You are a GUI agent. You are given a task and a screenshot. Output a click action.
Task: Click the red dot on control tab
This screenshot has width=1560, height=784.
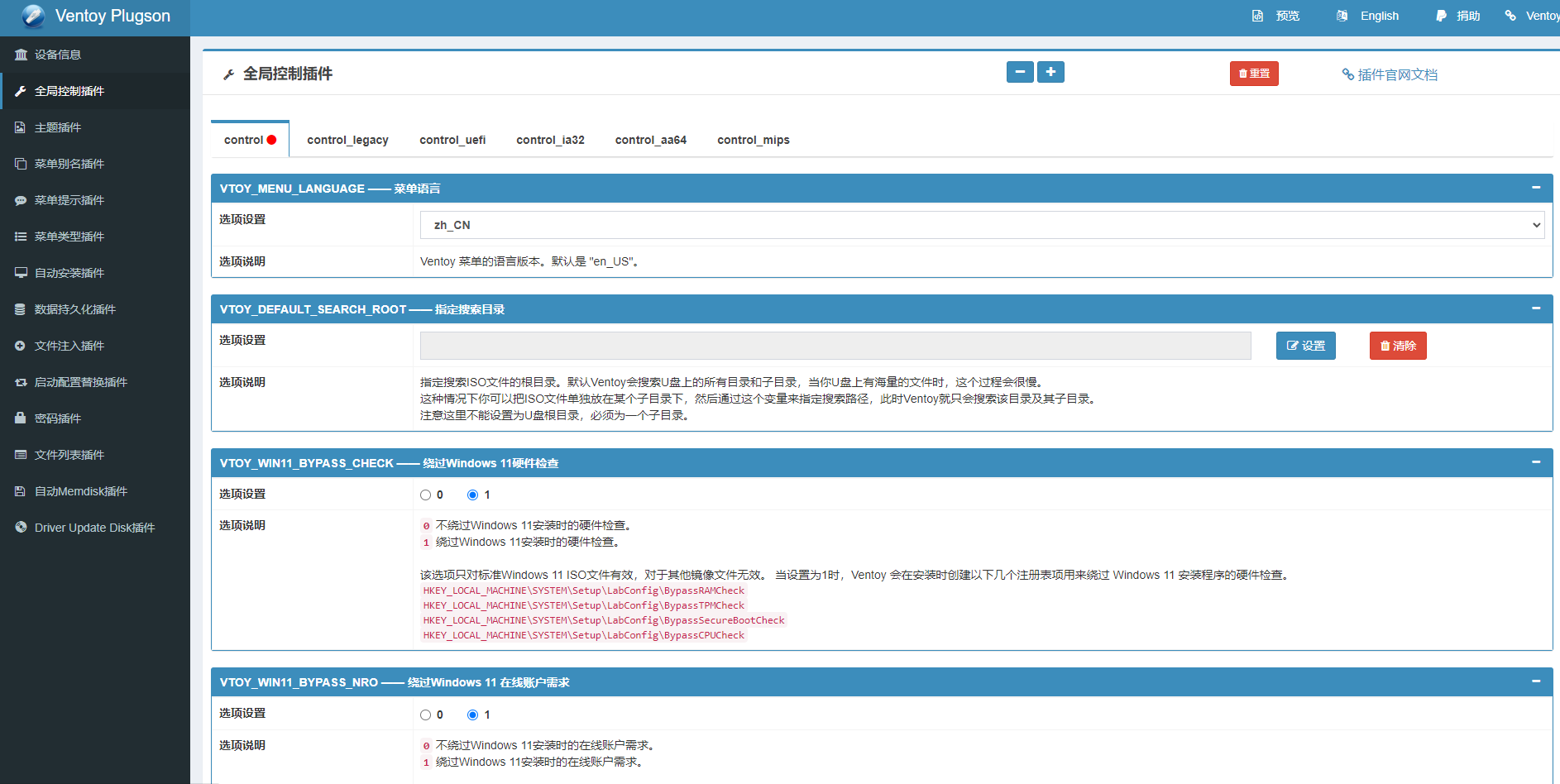click(x=271, y=140)
